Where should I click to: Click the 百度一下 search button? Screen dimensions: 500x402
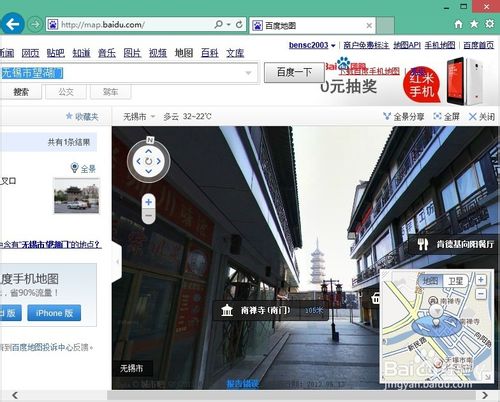pos(294,72)
